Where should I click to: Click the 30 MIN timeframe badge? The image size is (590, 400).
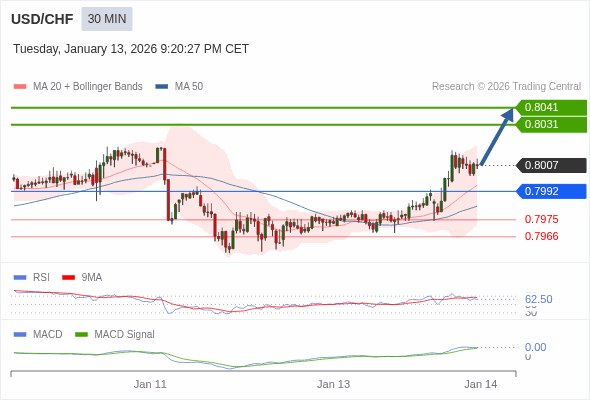point(107,19)
